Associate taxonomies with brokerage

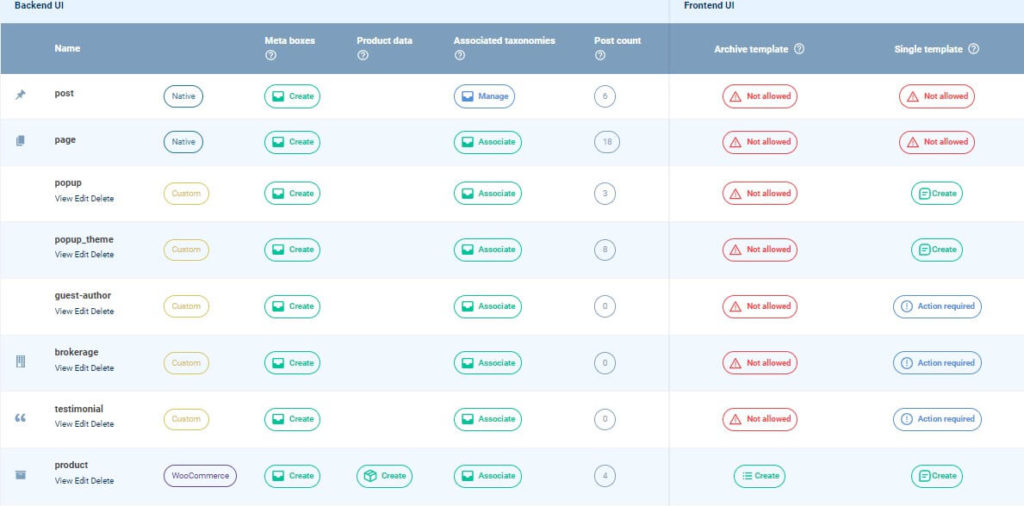[488, 363]
